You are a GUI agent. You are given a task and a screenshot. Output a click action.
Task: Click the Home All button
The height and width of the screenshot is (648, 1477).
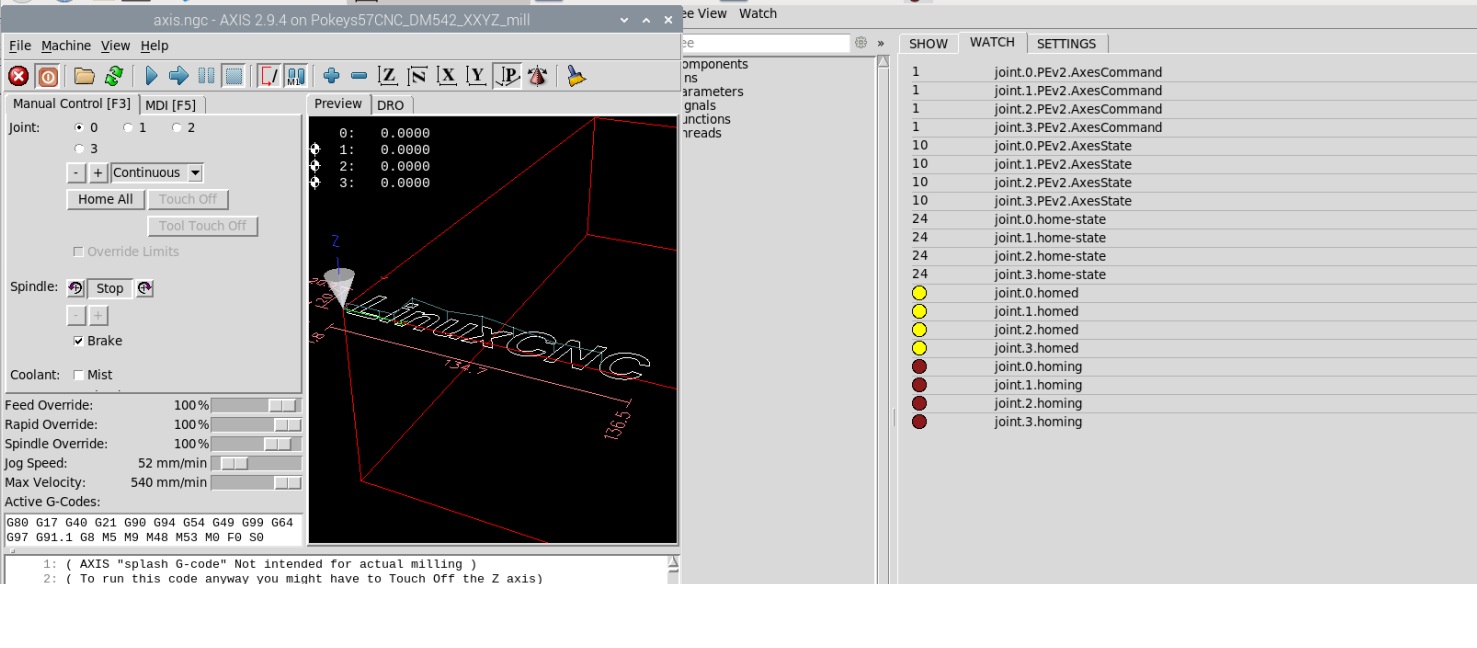click(x=105, y=200)
